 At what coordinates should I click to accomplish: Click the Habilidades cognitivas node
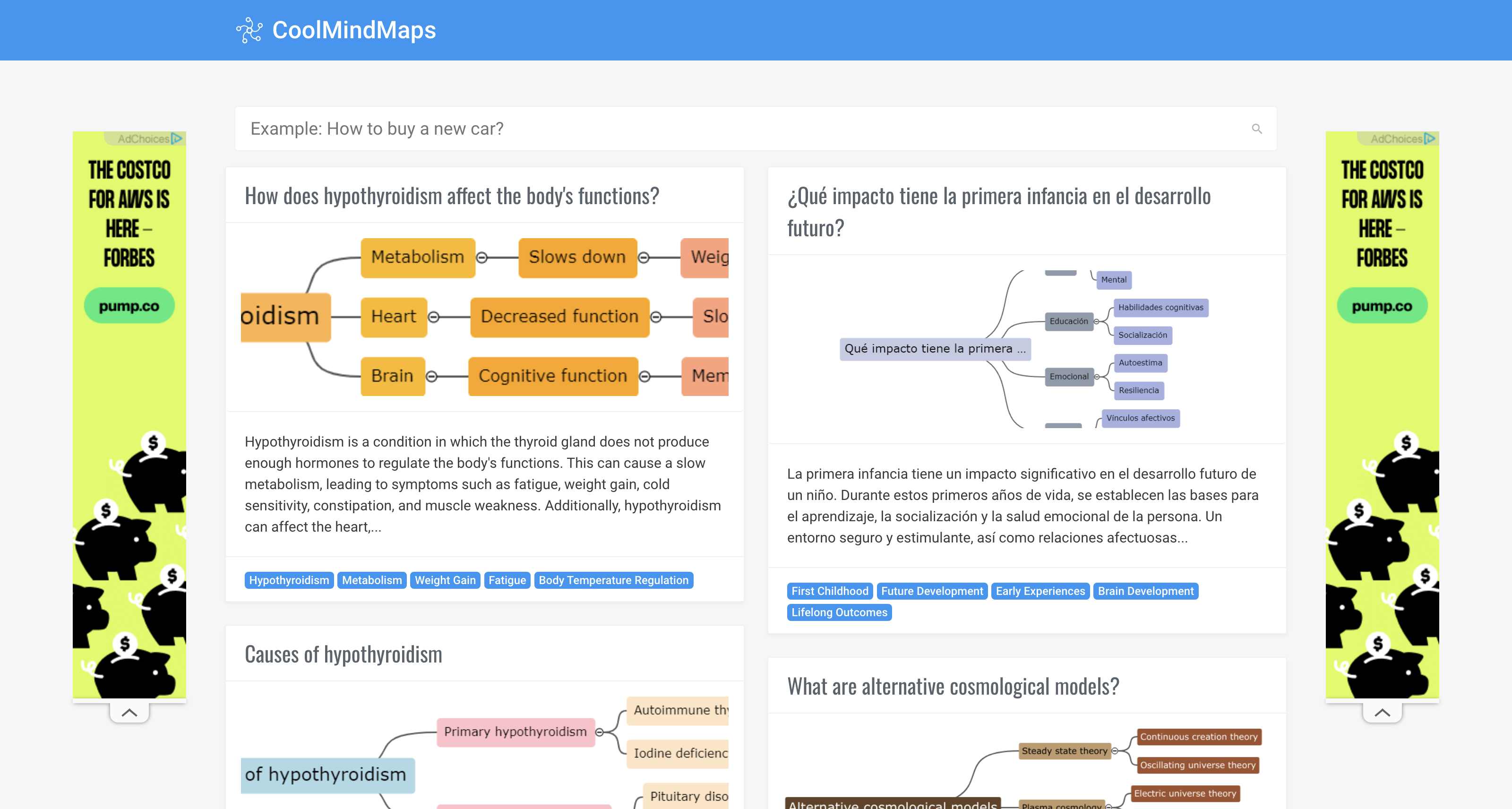[x=1160, y=308]
